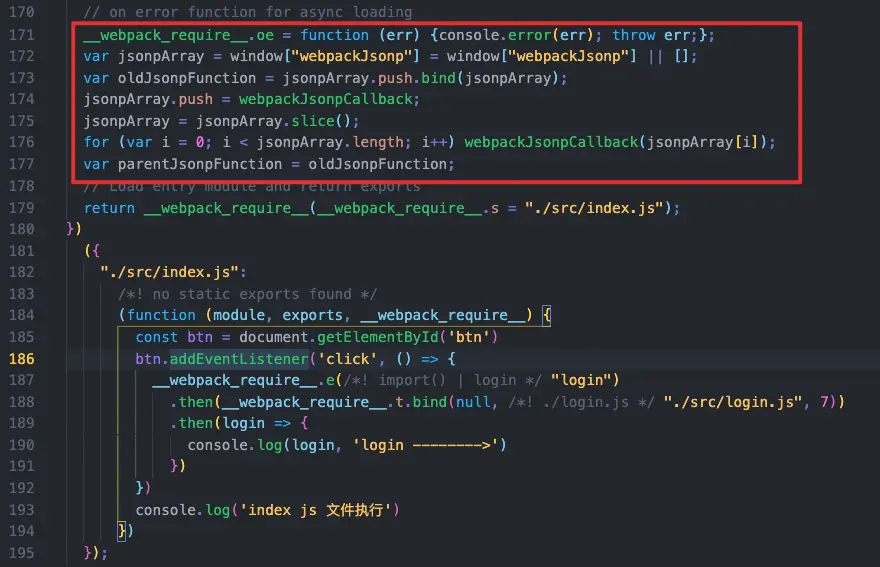Click the 'login -------->' string on line 190
Image resolution: width=880 pixels, height=567 pixels.
click(x=425, y=445)
